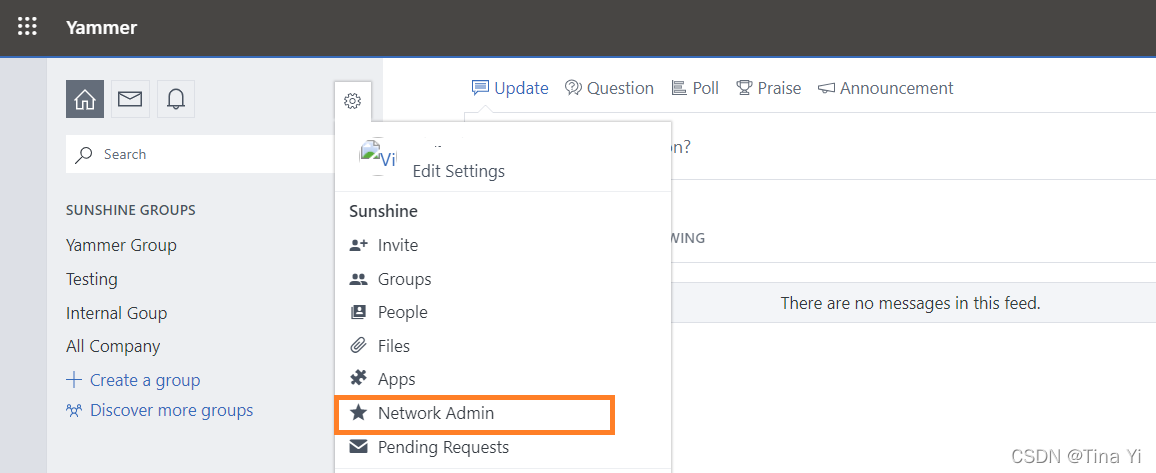This screenshot has height=473, width=1156.
Task: Open the app launcher waffle icon
Action: [27, 28]
